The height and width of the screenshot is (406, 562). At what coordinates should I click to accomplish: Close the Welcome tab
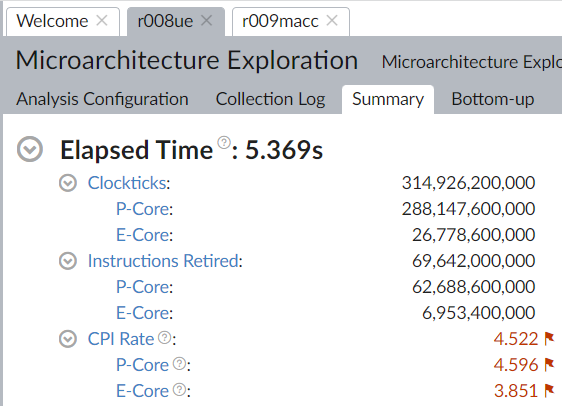click(x=102, y=21)
